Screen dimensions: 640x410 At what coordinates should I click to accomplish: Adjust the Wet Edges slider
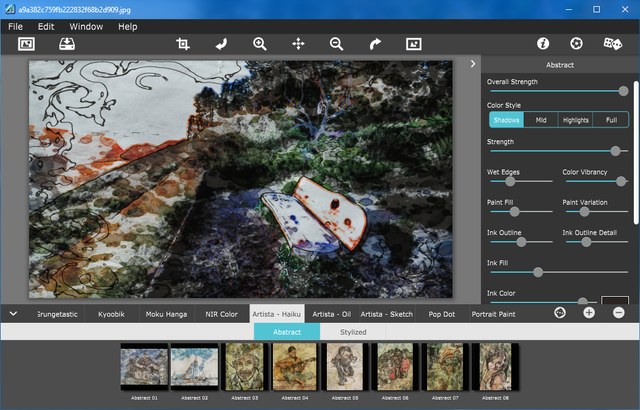click(510, 182)
